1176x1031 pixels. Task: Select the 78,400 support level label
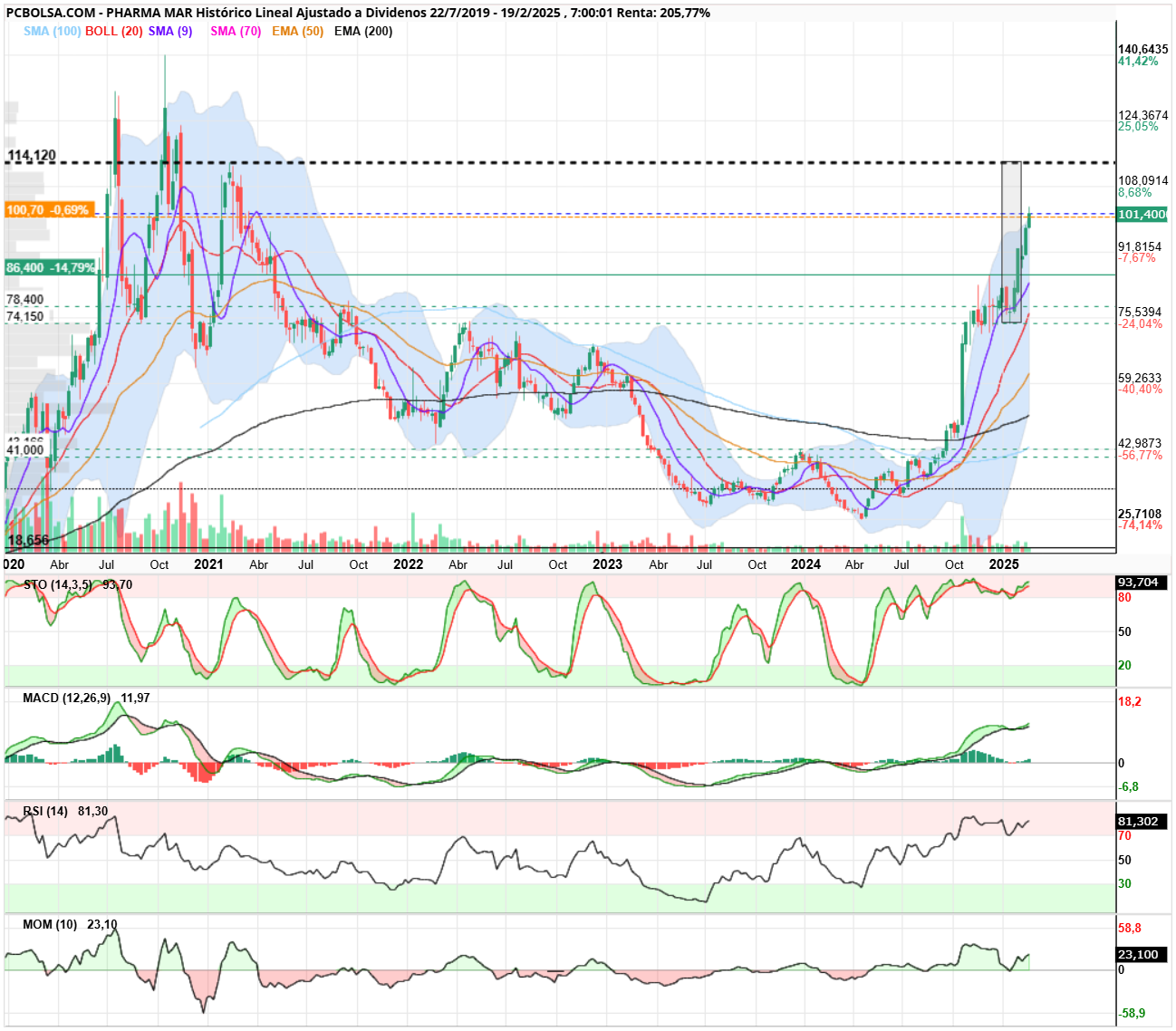pos(25,299)
